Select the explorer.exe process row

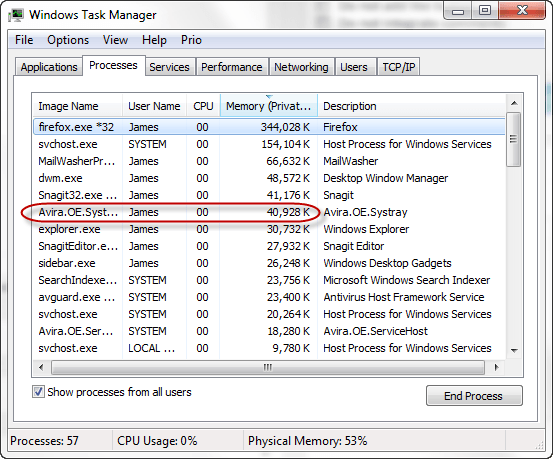[269, 229]
